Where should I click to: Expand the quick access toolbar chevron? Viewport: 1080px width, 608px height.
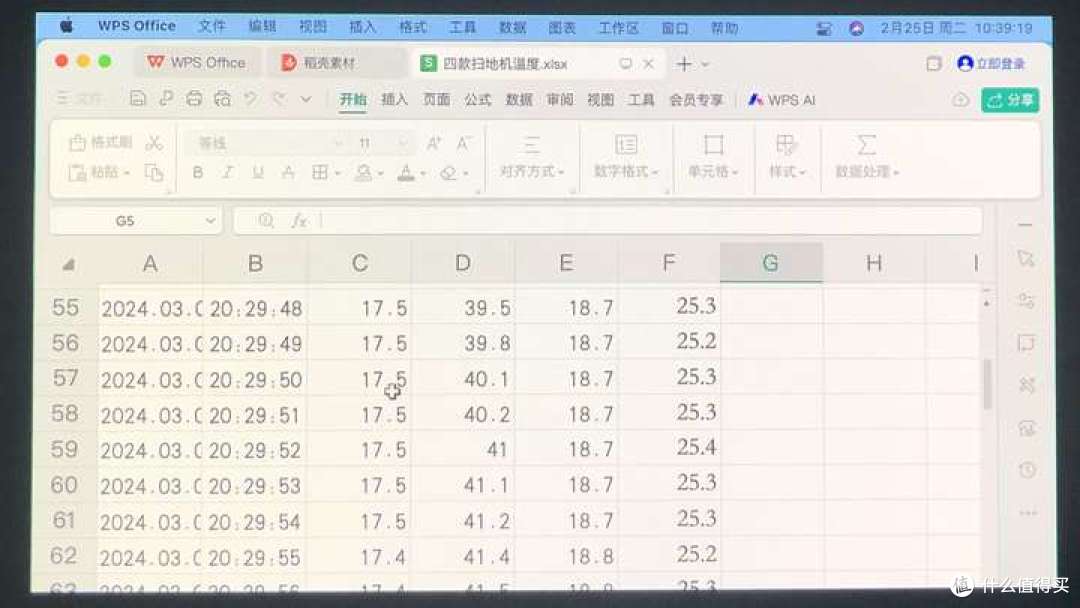306,99
